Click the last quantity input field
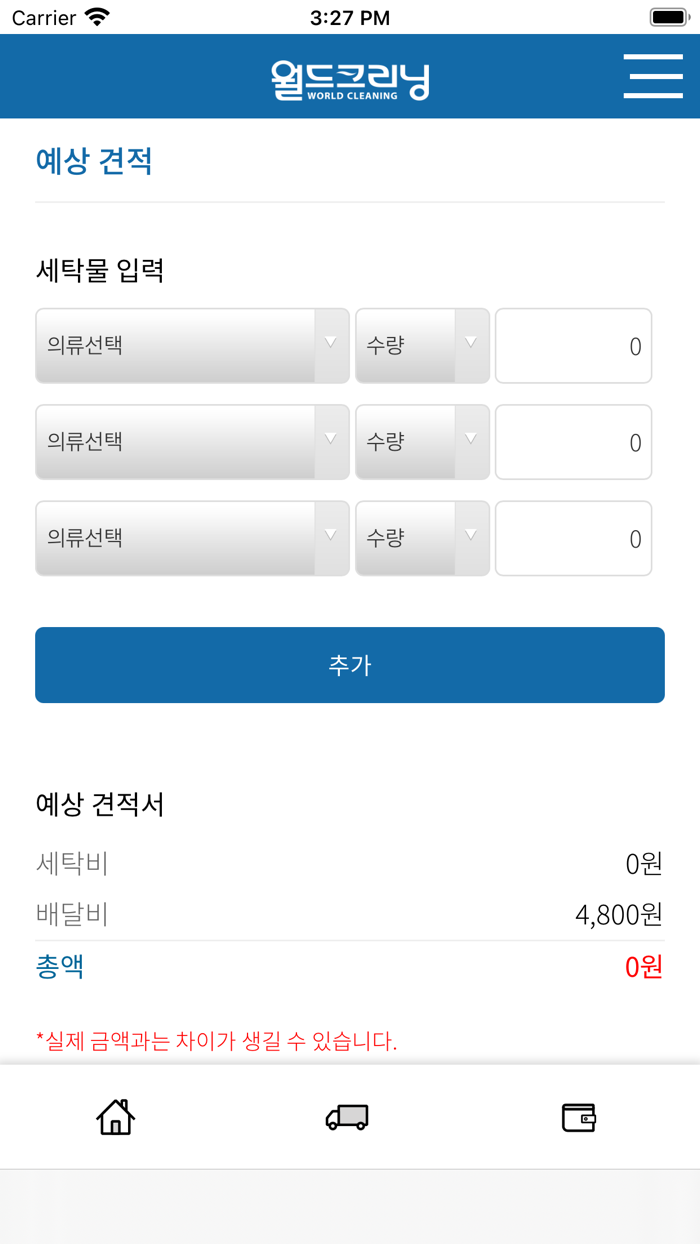 click(x=573, y=538)
